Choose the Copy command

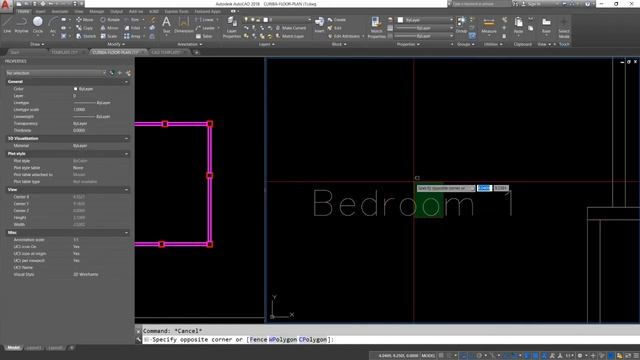click(x=84, y=28)
